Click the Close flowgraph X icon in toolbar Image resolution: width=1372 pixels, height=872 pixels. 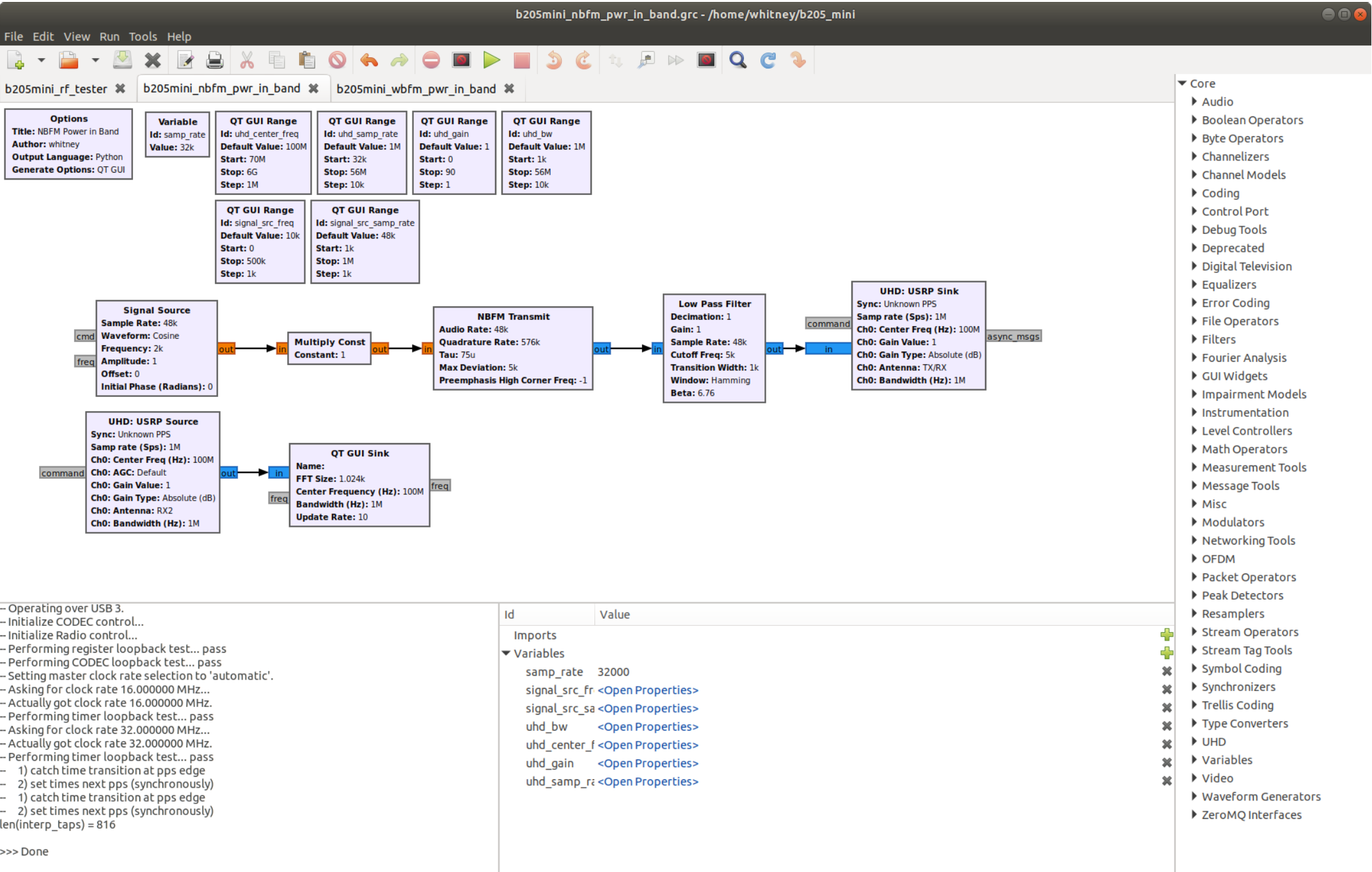coord(153,60)
